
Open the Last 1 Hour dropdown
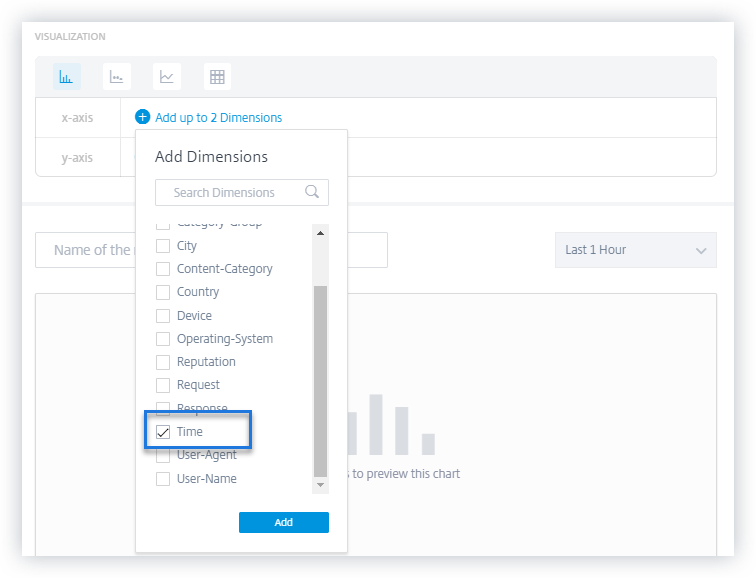point(635,250)
